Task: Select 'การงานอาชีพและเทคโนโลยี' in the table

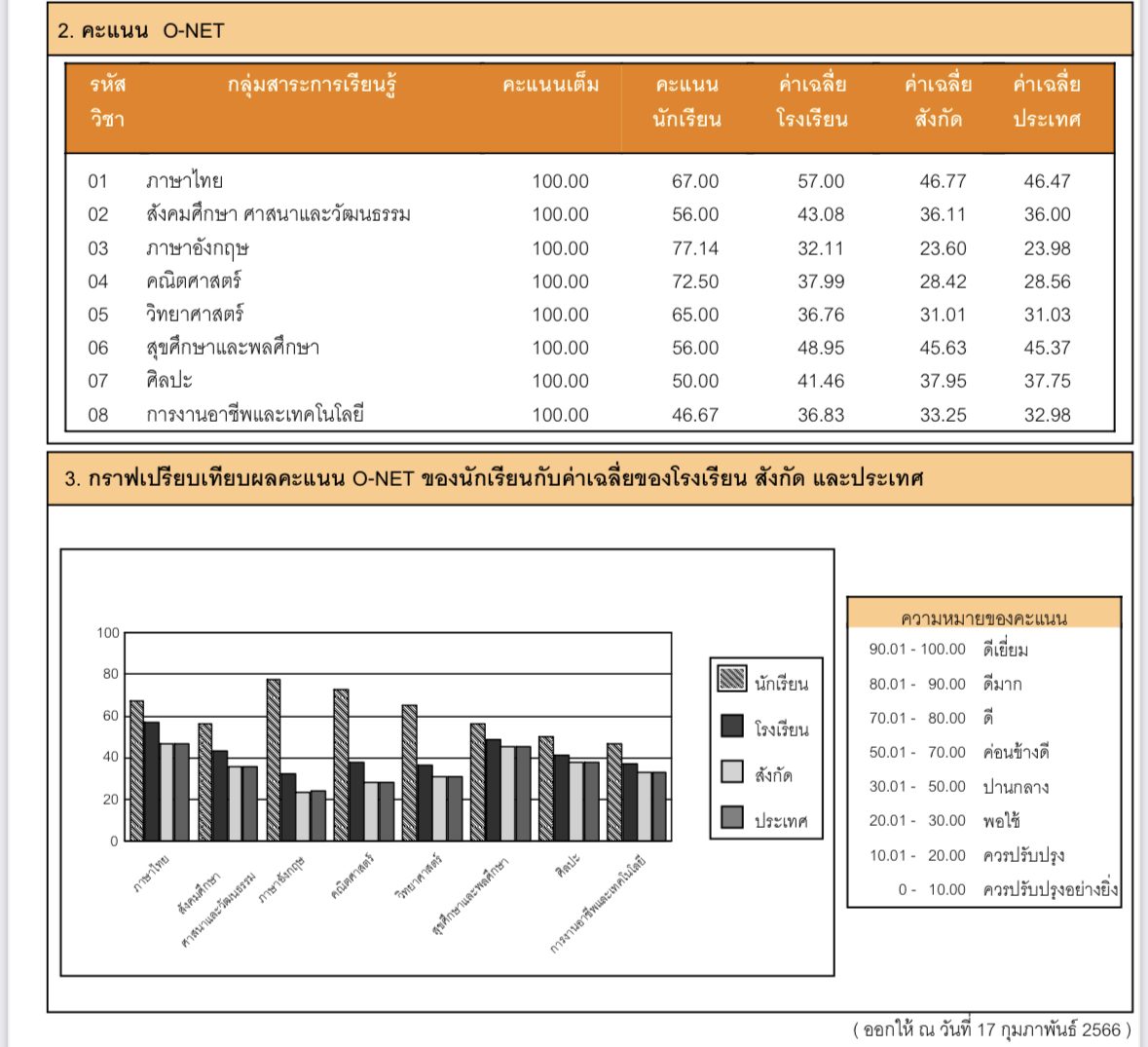Action: [255, 414]
